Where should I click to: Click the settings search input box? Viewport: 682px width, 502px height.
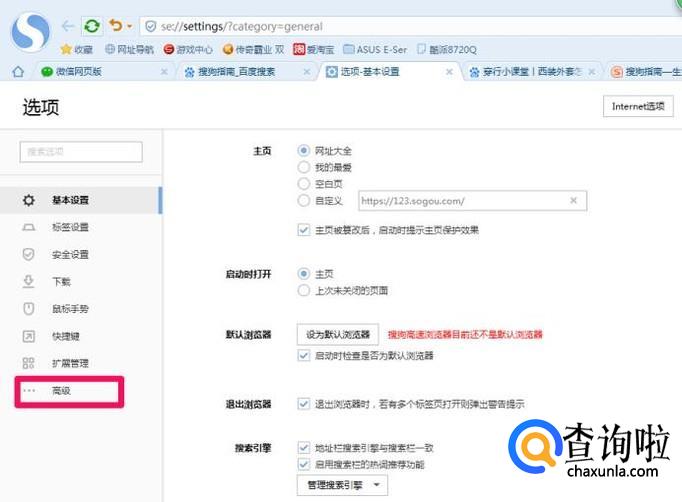tap(81, 152)
